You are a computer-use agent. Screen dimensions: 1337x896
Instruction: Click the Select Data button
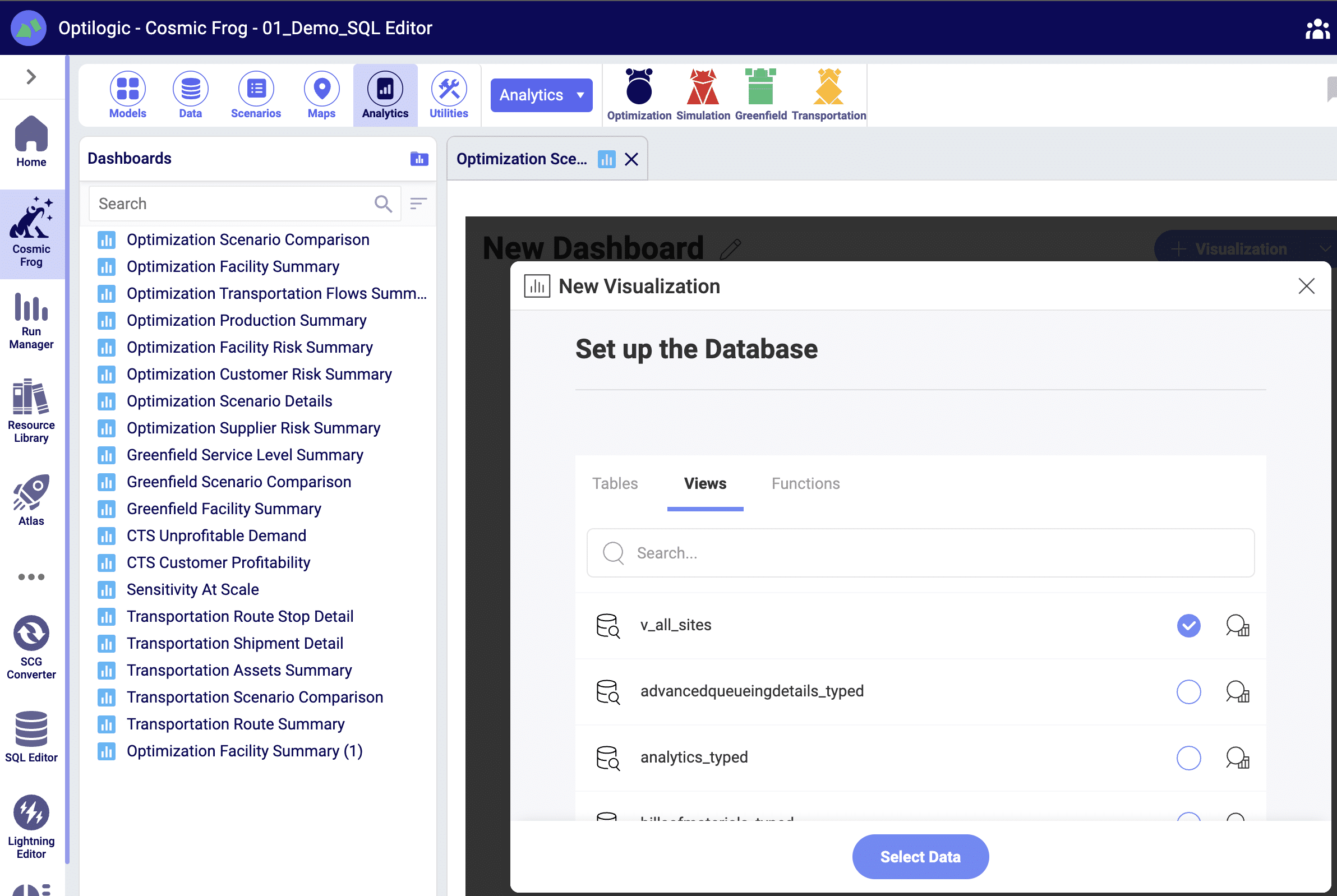pos(920,856)
